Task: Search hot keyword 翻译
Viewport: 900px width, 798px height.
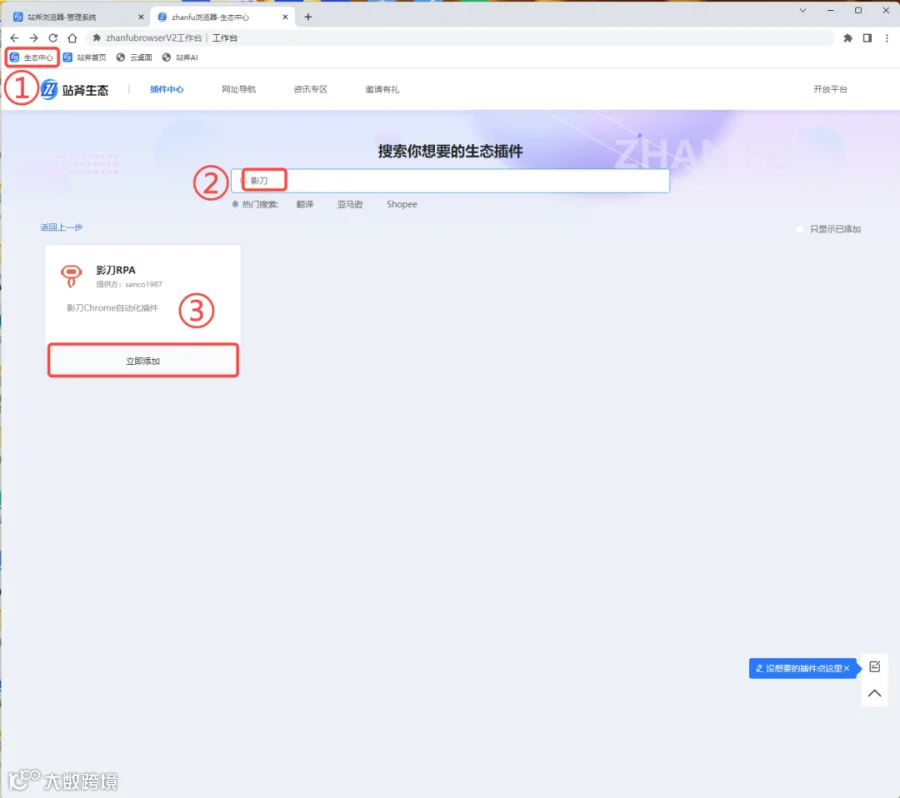Action: click(305, 204)
